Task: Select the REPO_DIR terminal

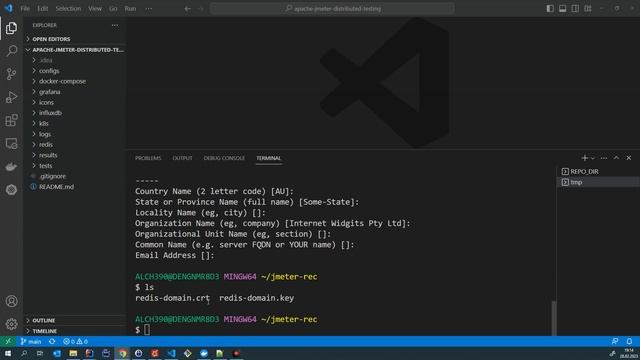Action: coord(598,171)
